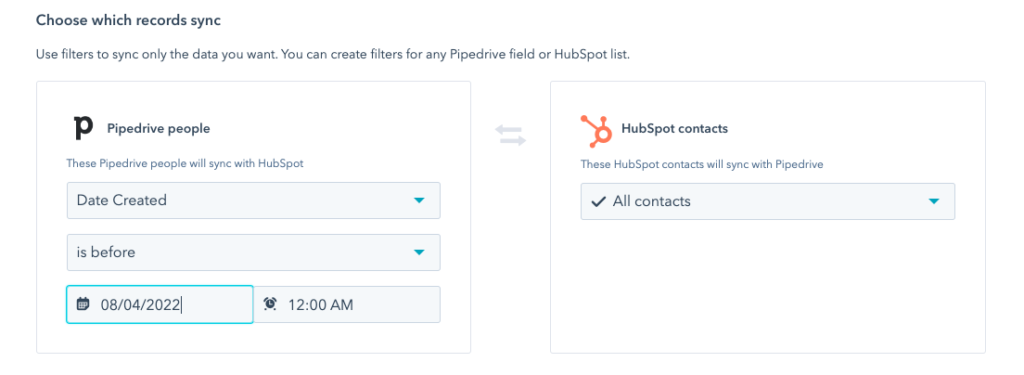Click the teal arrow of All contacts dropdown
This screenshot has height=375, width=1024.
934,201
